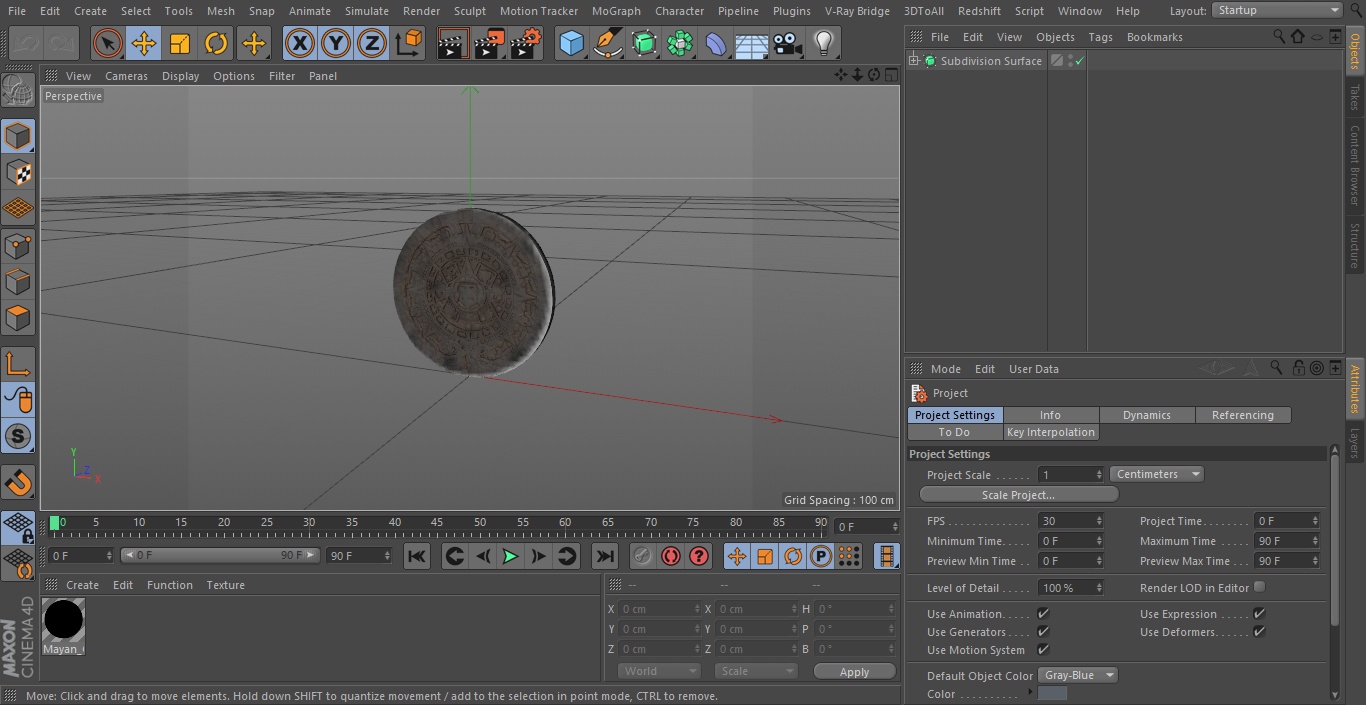Screen dimensions: 1366x705
Task: Open the To Do tab
Action: click(955, 432)
